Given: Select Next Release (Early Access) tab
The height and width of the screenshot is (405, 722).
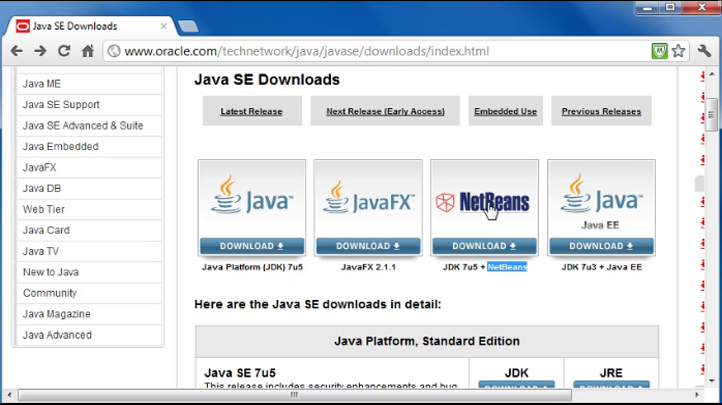Looking at the screenshot, I should pyautogui.click(x=385, y=112).
